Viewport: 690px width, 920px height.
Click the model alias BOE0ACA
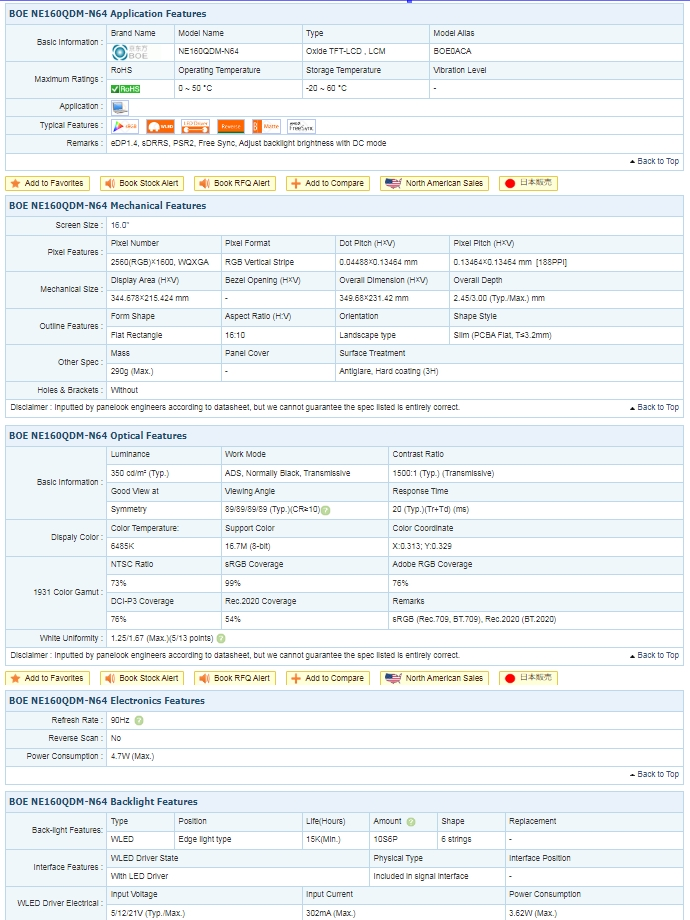[452, 52]
